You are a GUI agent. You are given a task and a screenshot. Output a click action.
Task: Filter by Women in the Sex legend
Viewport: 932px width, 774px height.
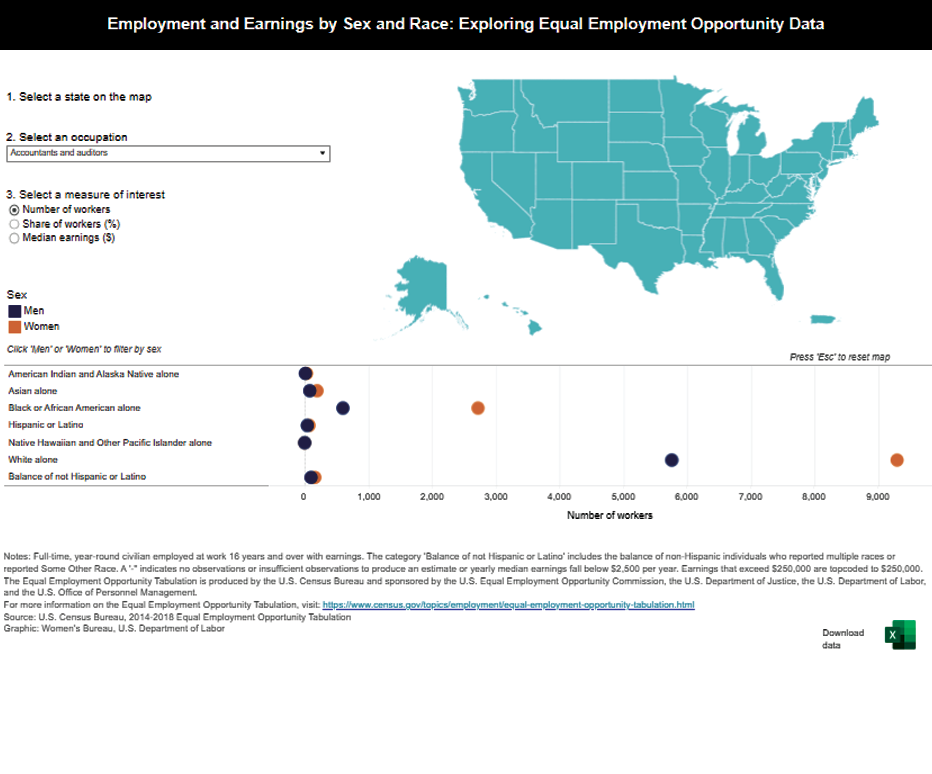tap(41, 326)
